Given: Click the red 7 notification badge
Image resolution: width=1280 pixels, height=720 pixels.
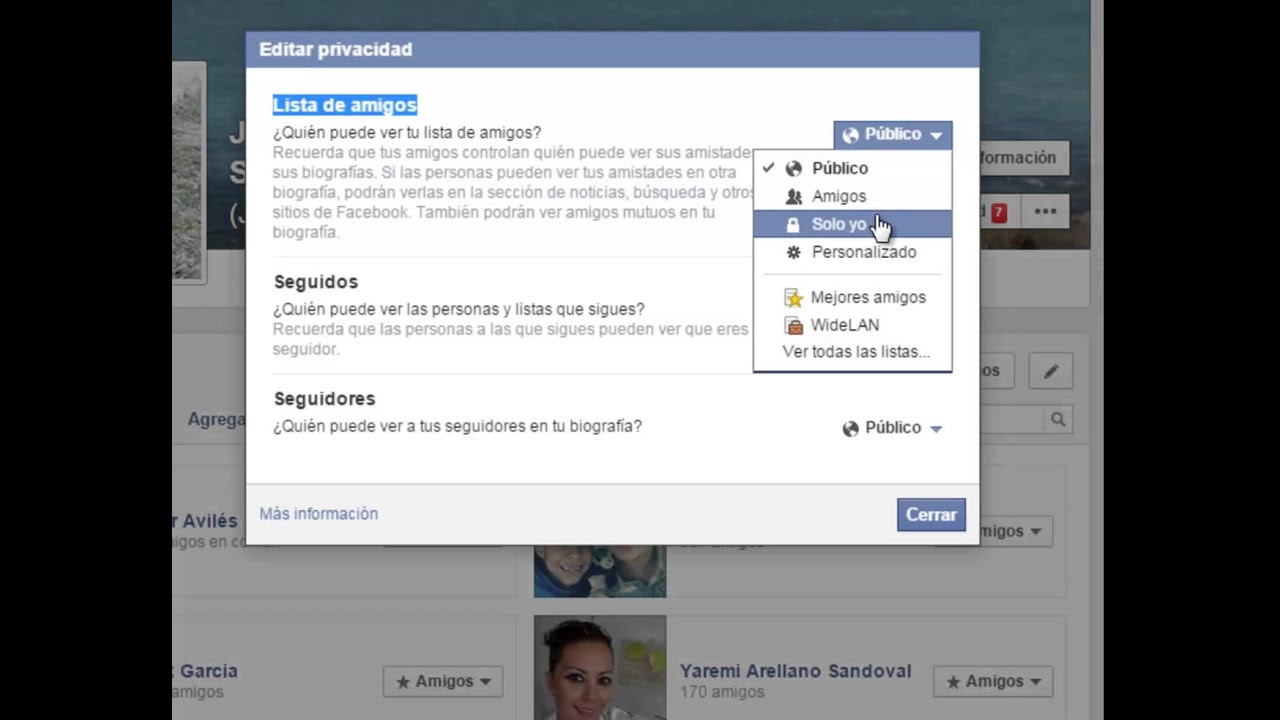Looking at the screenshot, I should pos(999,212).
